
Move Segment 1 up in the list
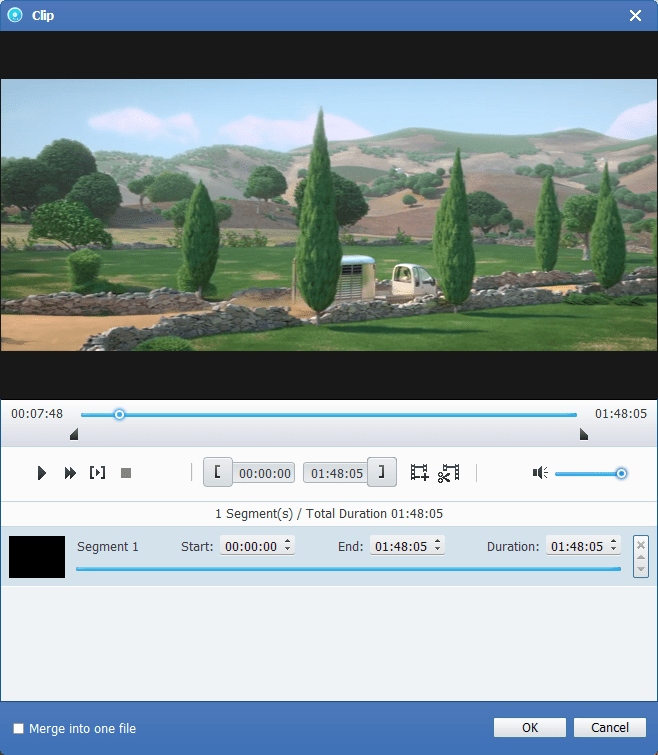641,557
